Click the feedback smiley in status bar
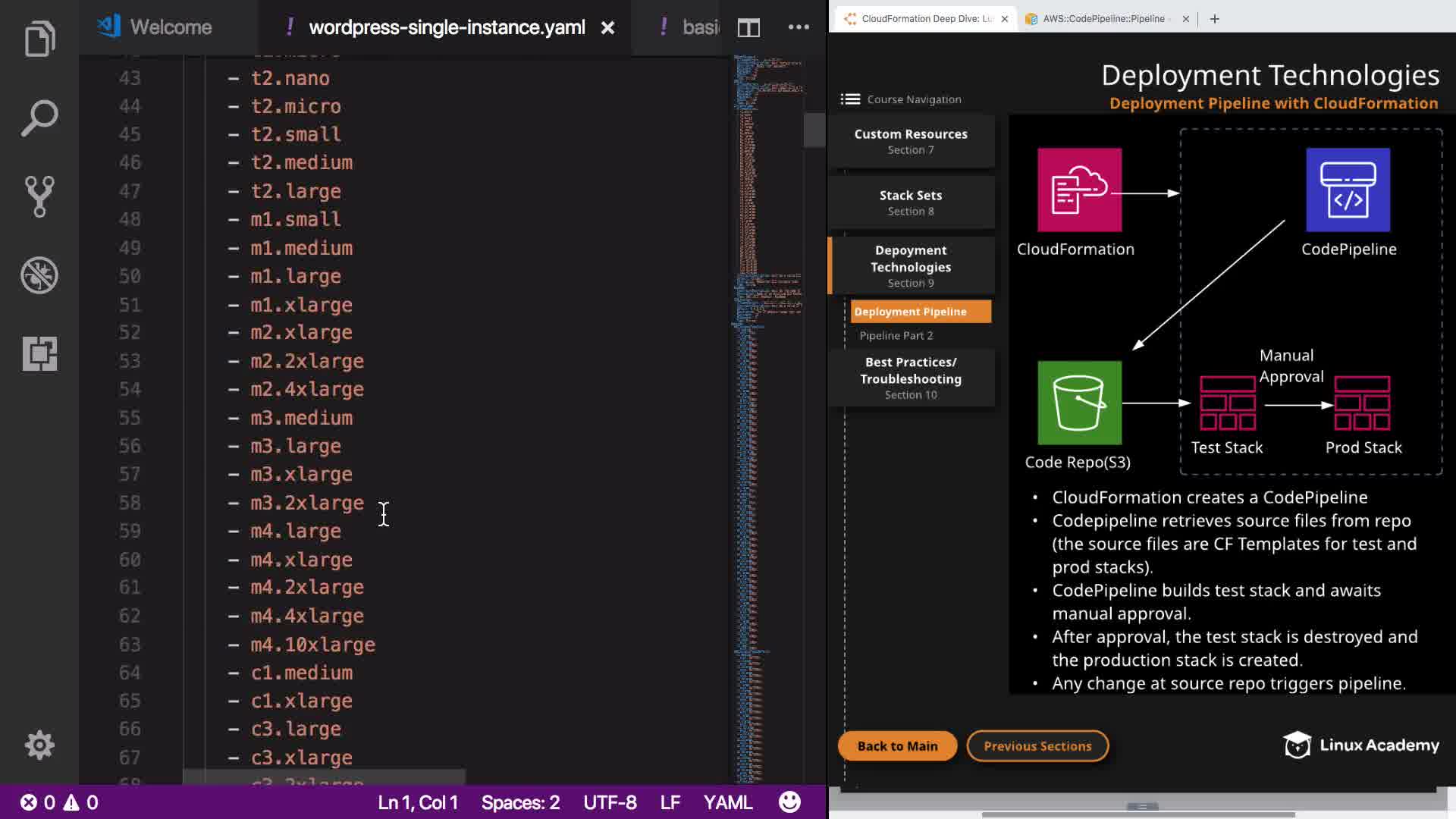This screenshot has width=1456, height=819. 789,802
